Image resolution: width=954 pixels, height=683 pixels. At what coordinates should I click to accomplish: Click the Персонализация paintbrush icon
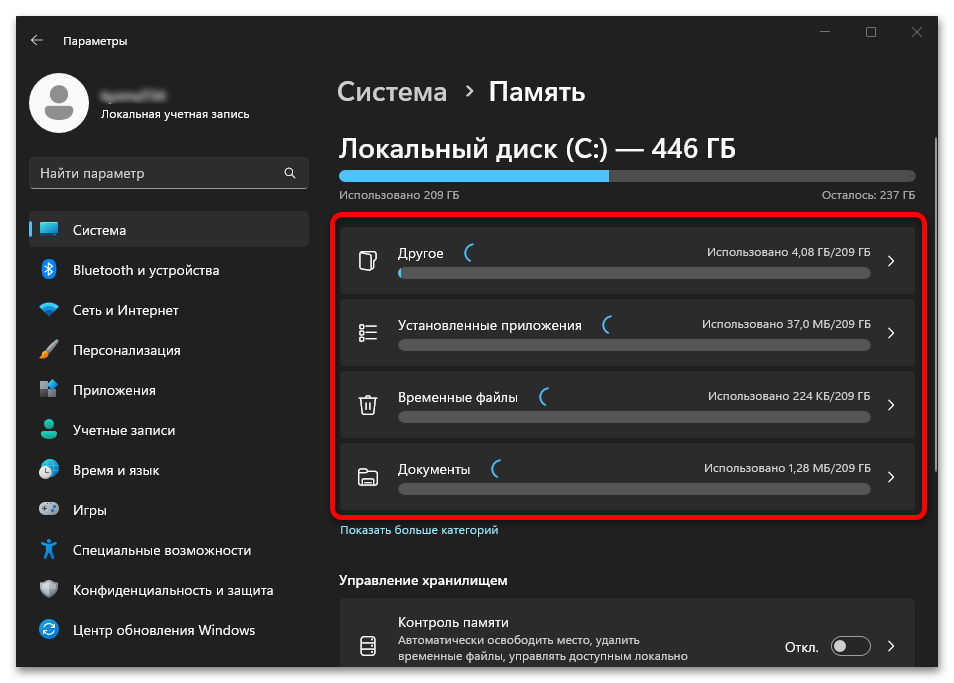(x=49, y=350)
